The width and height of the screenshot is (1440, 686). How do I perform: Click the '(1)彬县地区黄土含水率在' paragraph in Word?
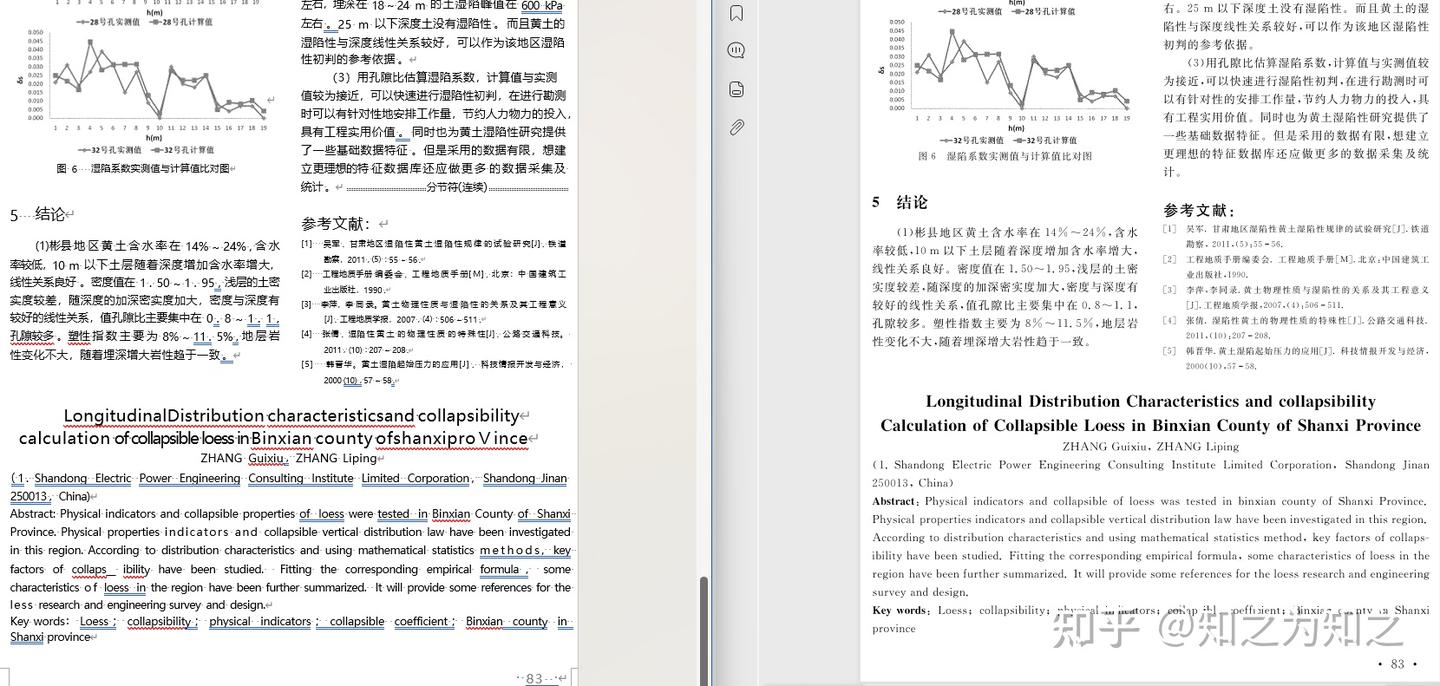[145, 299]
